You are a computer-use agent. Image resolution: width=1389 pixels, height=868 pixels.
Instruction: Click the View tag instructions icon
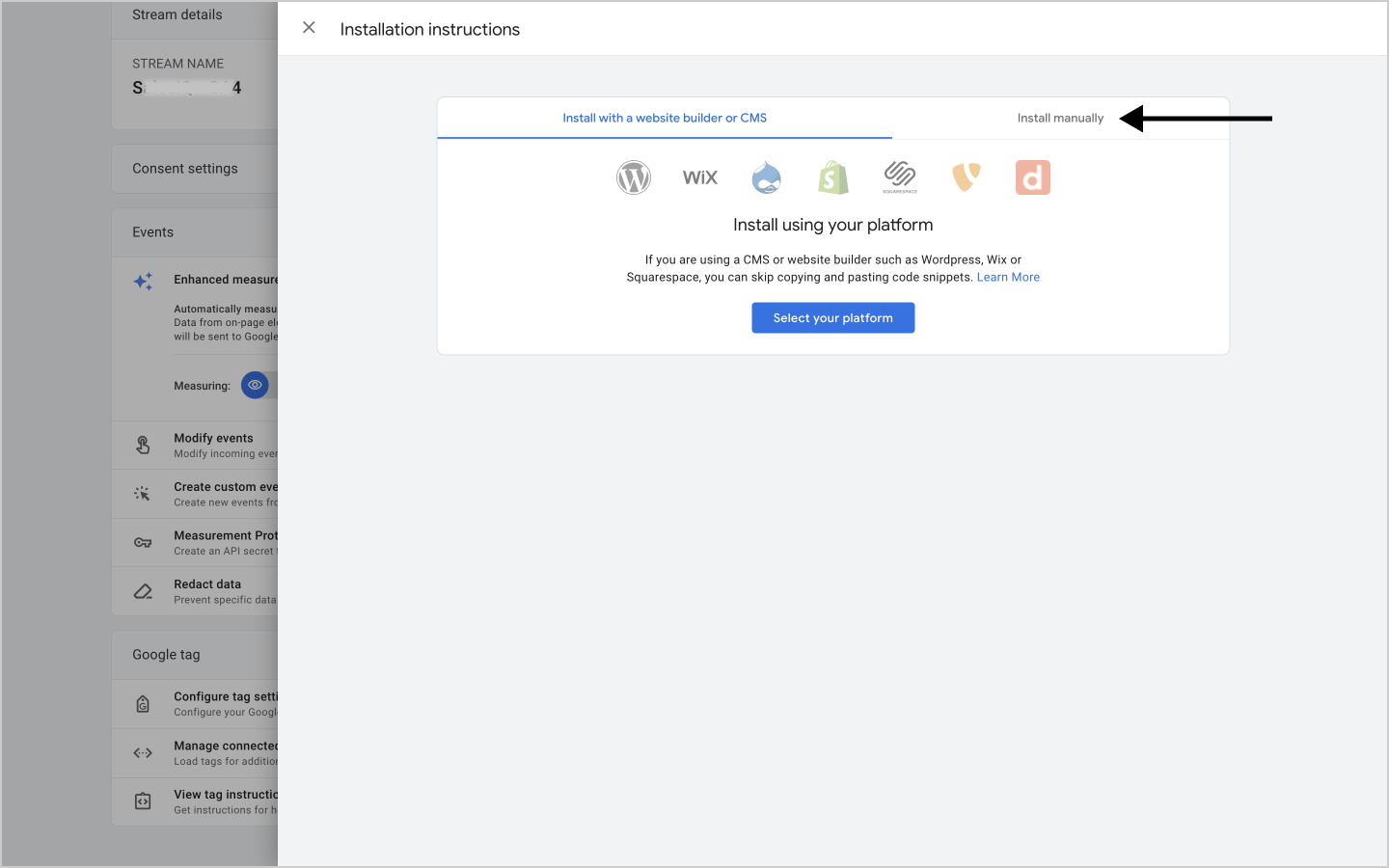point(143,801)
